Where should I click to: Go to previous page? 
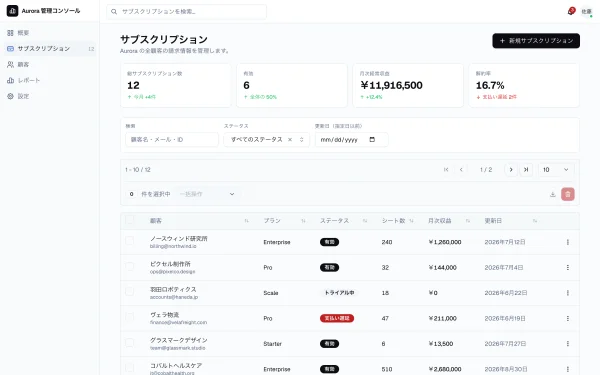(461, 170)
